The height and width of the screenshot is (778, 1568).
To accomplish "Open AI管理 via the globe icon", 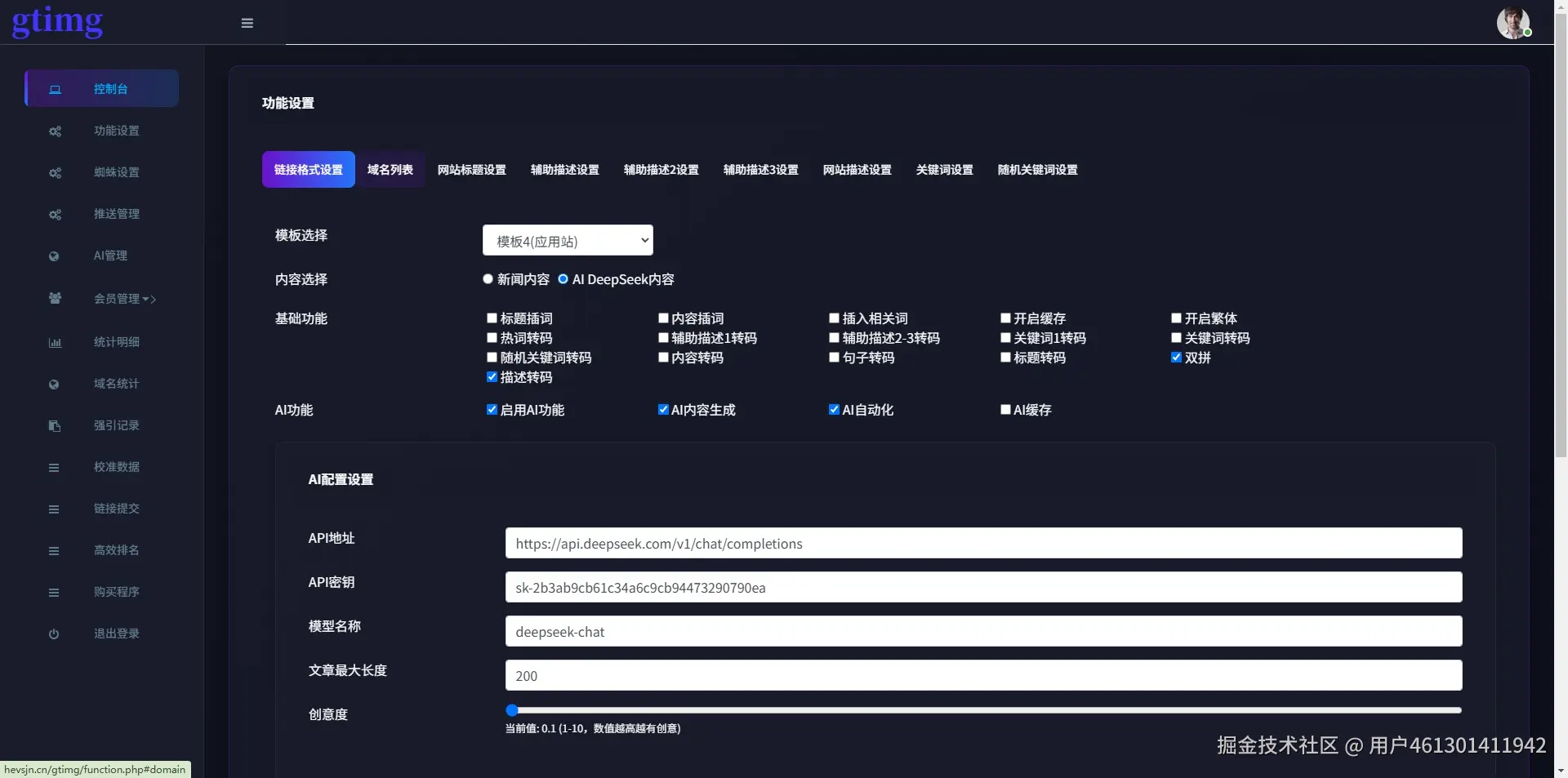I will [x=53, y=256].
